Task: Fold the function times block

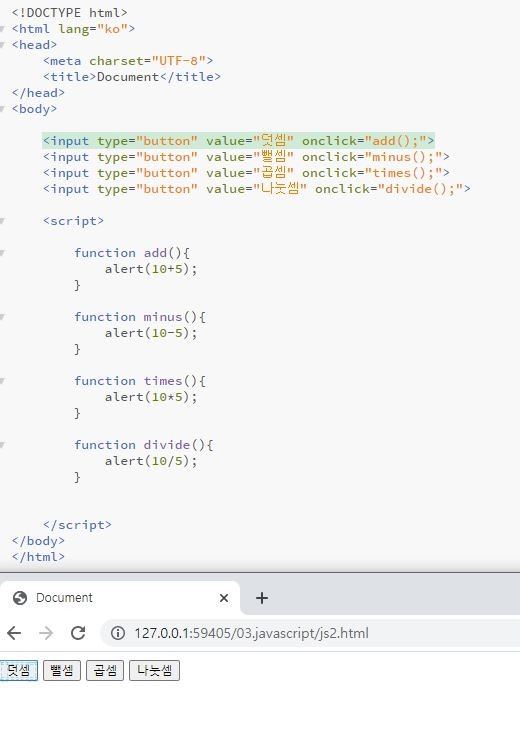Action: (2, 381)
